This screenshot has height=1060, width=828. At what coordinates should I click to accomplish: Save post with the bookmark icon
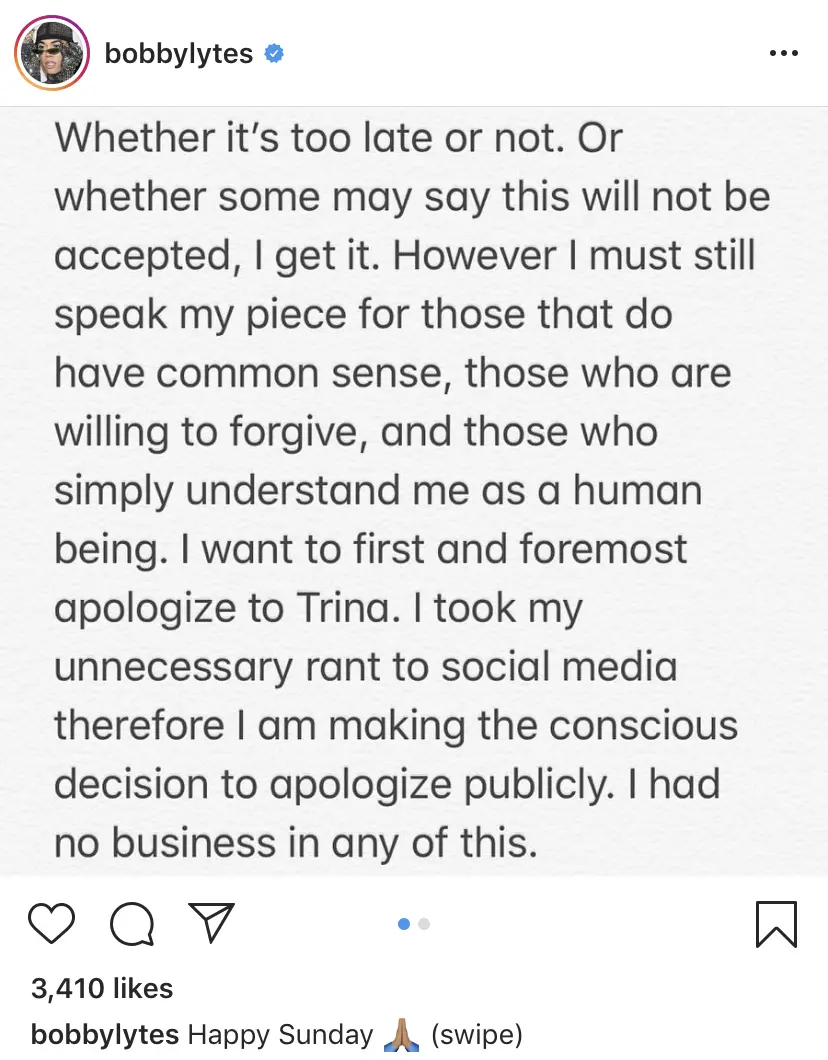[x=776, y=924]
